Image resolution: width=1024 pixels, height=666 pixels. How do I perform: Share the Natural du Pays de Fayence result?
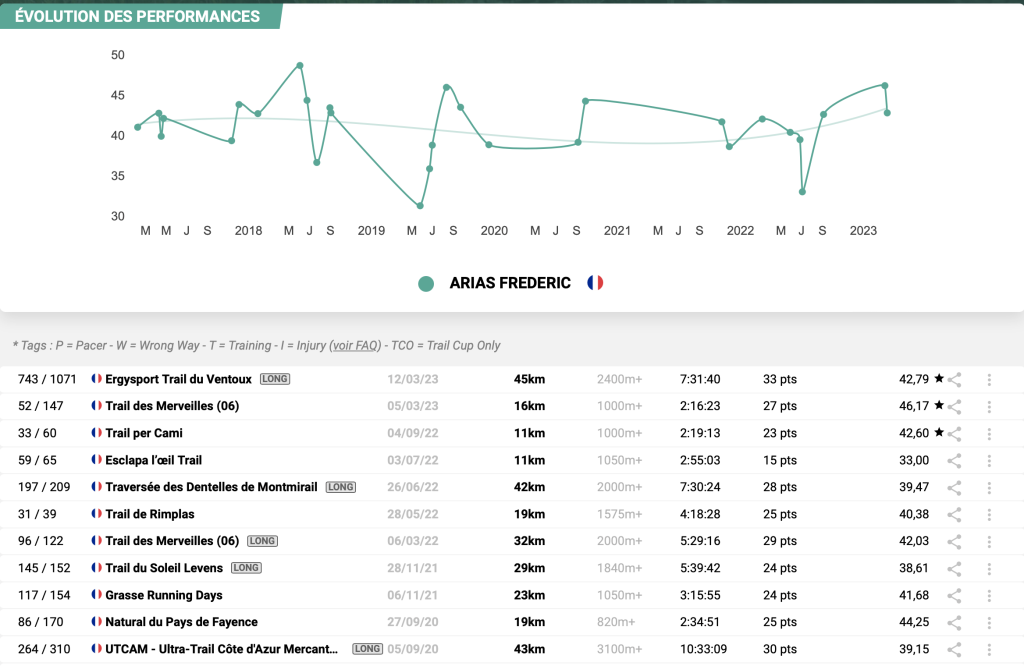pos(955,623)
